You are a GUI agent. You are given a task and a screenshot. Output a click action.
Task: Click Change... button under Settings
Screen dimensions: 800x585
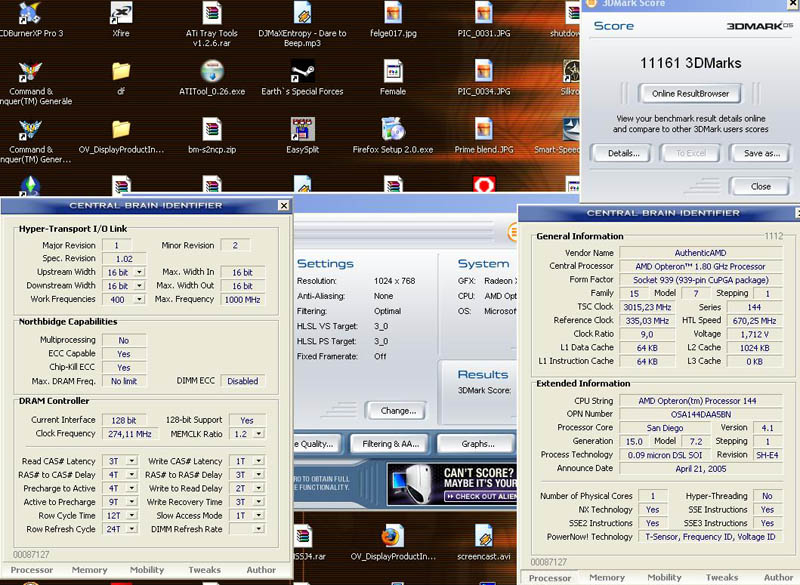coord(398,411)
